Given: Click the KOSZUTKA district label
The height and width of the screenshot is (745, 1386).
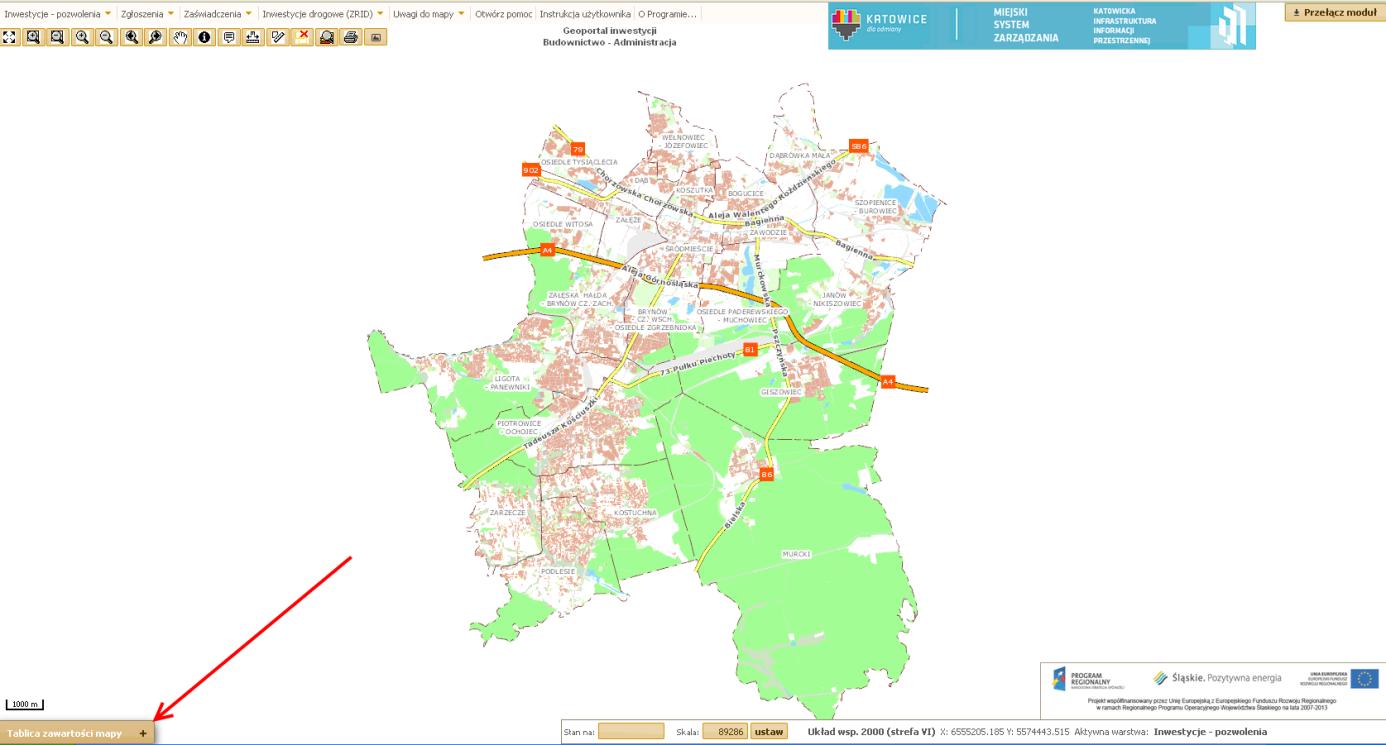Looking at the screenshot, I should [x=695, y=190].
